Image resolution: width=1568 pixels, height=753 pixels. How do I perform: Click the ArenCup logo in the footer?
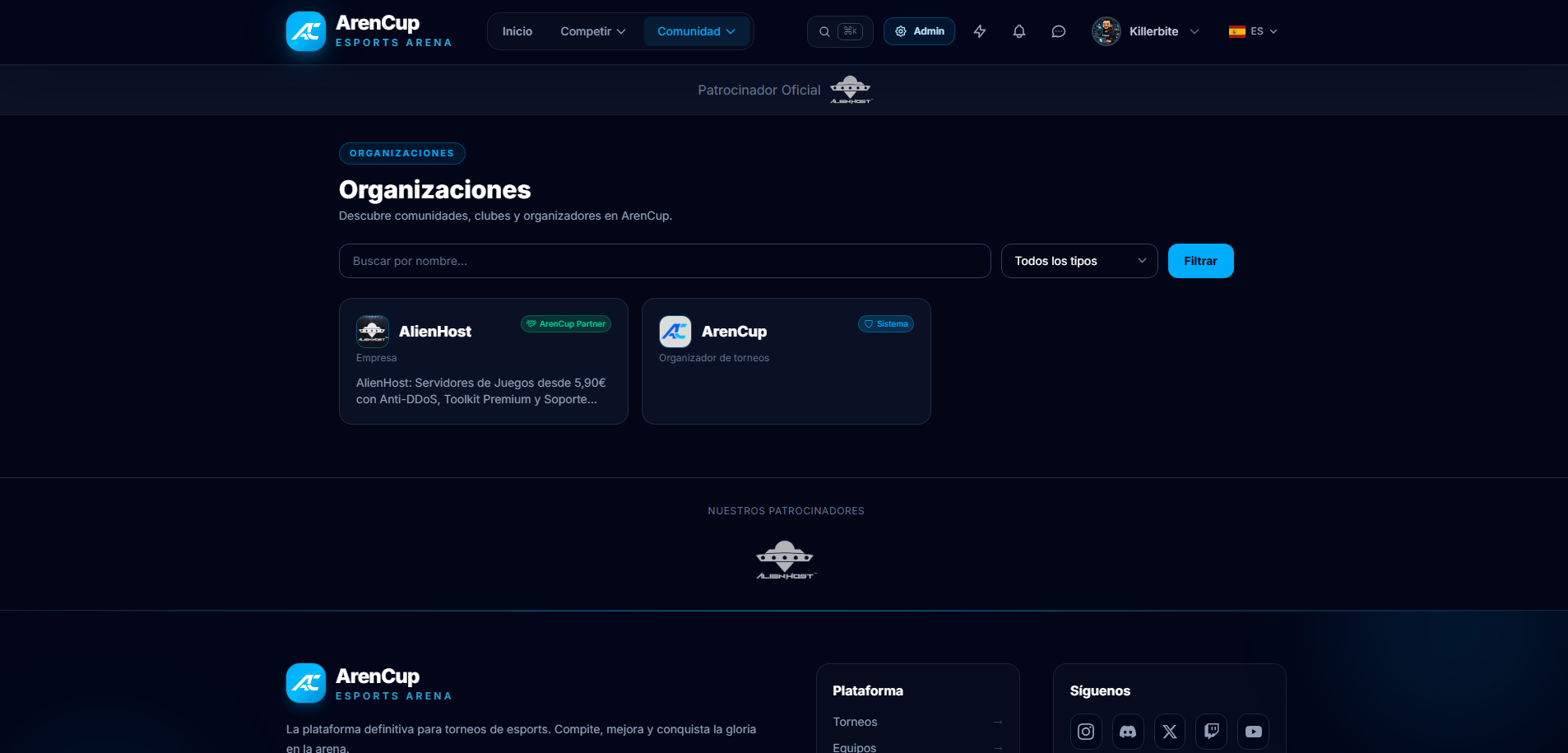369,684
